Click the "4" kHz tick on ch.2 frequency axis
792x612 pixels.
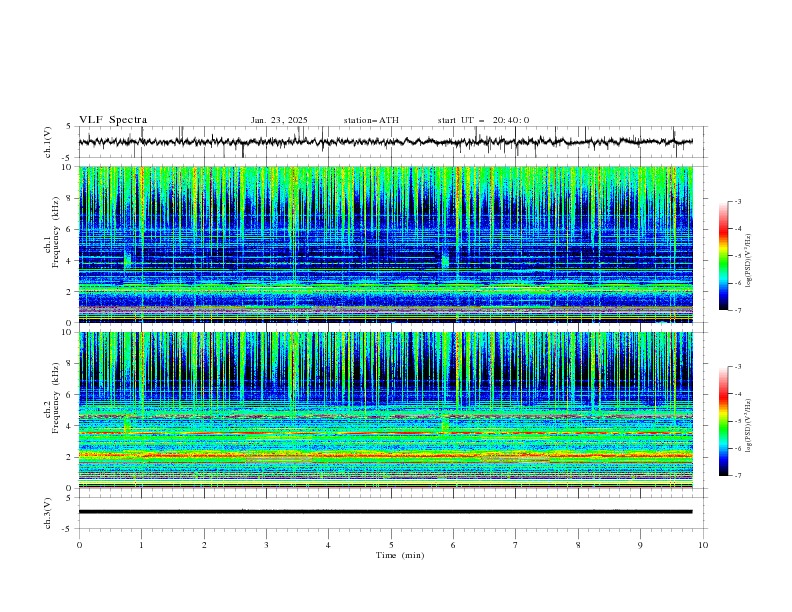point(71,426)
